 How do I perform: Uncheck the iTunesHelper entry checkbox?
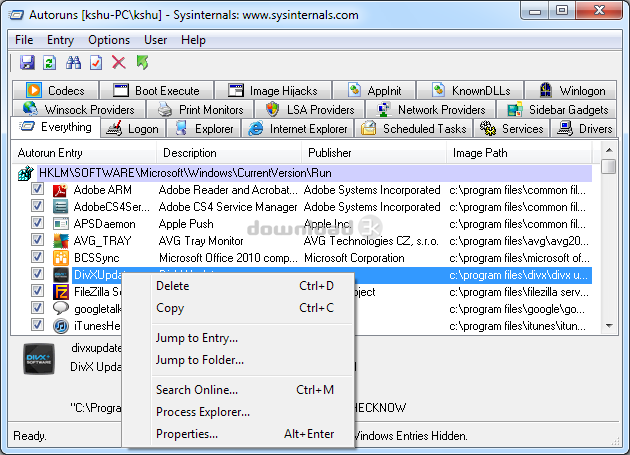point(37,324)
